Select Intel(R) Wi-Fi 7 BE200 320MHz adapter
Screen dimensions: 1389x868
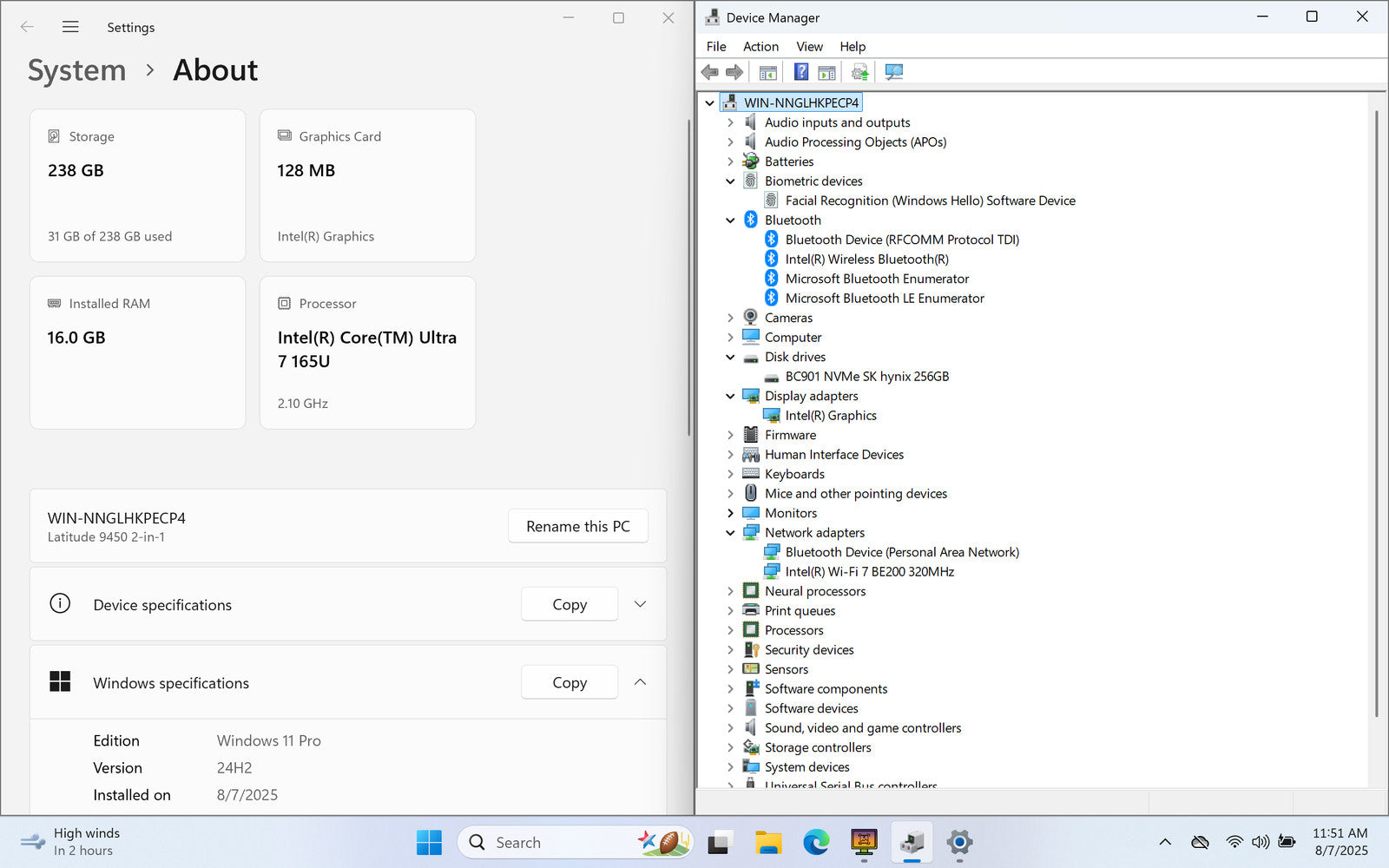[x=869, y=571]
